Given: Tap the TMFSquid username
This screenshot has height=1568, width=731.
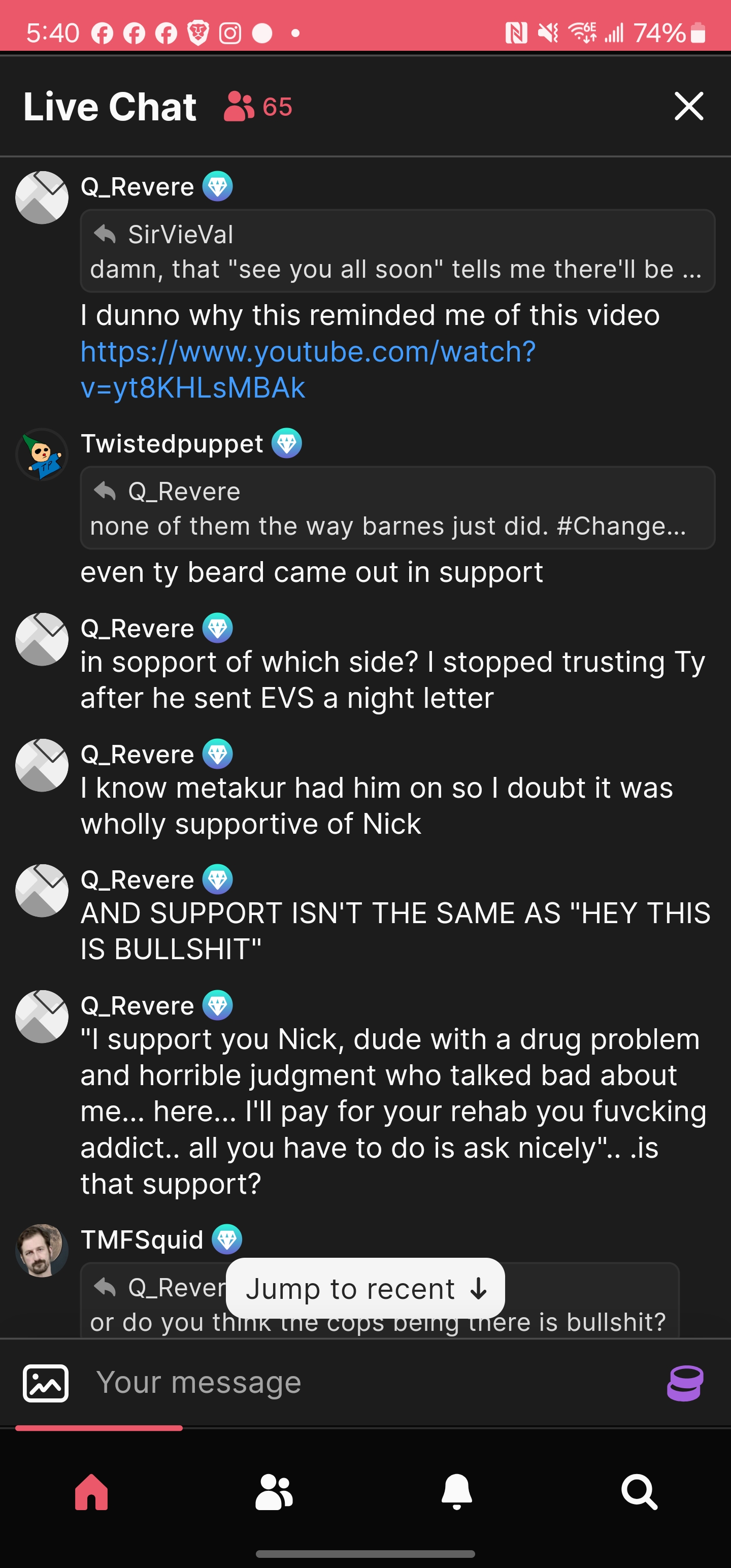Looking at the screenshot, I should pos(142,1239).
